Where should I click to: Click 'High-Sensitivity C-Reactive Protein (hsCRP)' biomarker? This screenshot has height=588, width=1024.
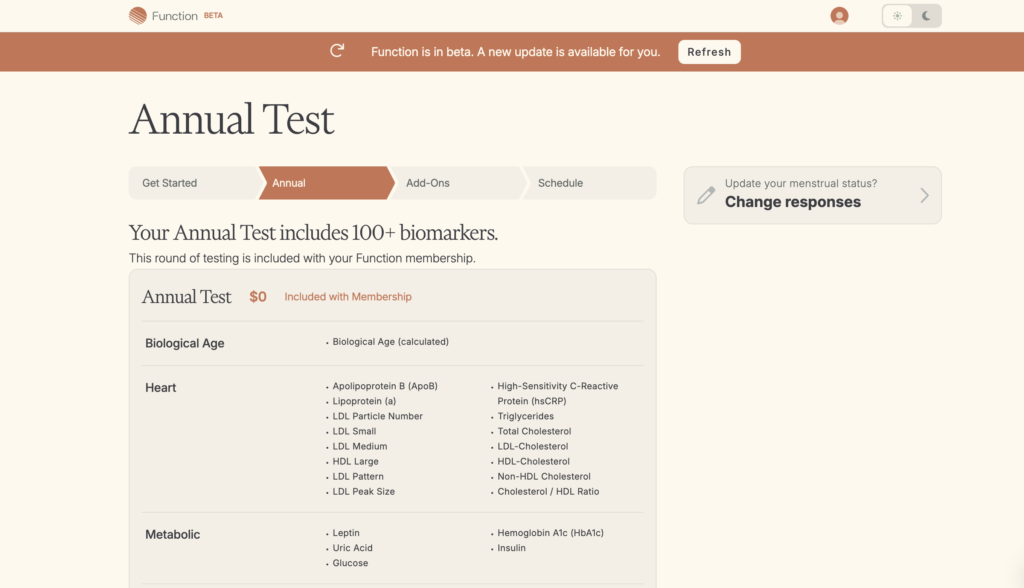[558, 393]
